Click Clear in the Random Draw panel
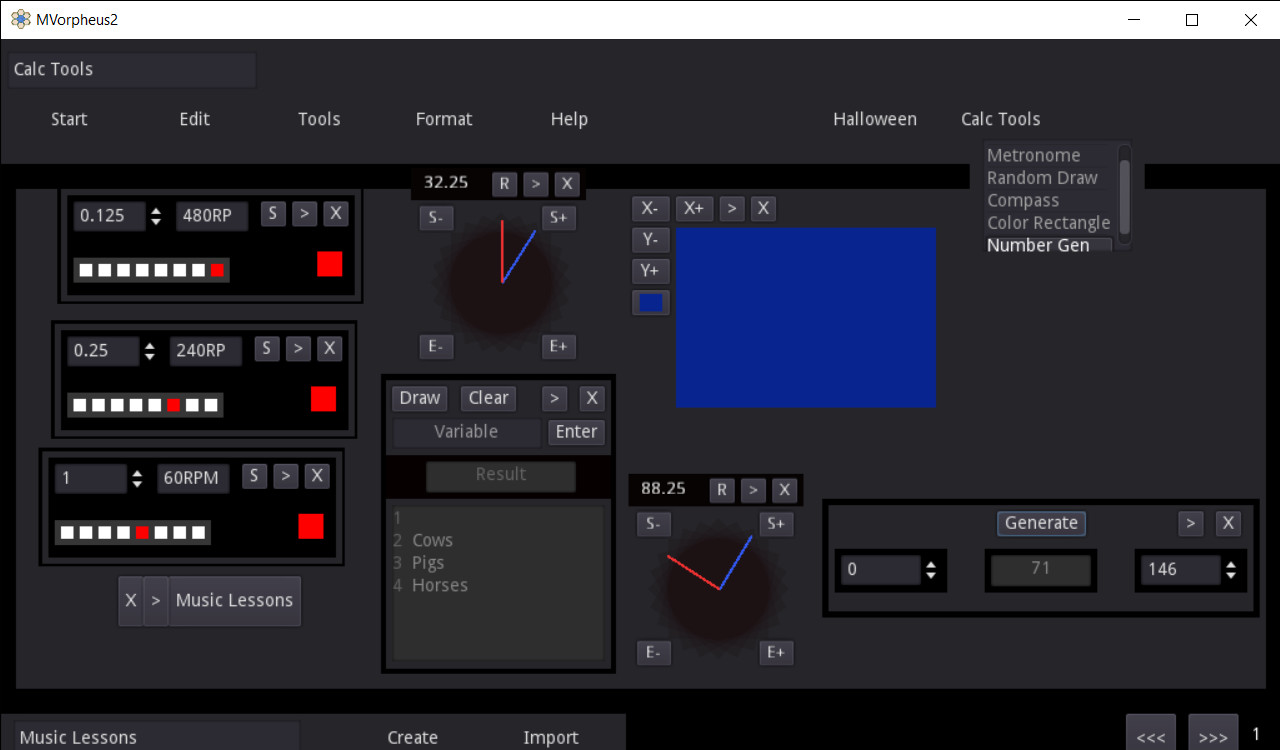This screenshot has width=1280, height=750. pyautogui.click(x=488, y=397)
